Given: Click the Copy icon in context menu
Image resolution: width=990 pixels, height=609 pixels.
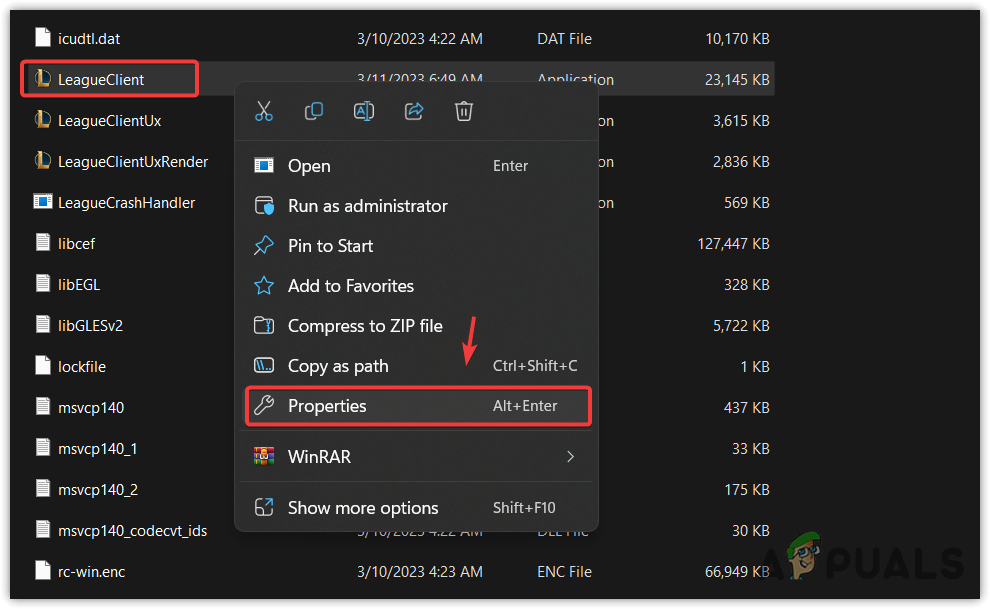Looking at the screenshot, I should [314, 111].
